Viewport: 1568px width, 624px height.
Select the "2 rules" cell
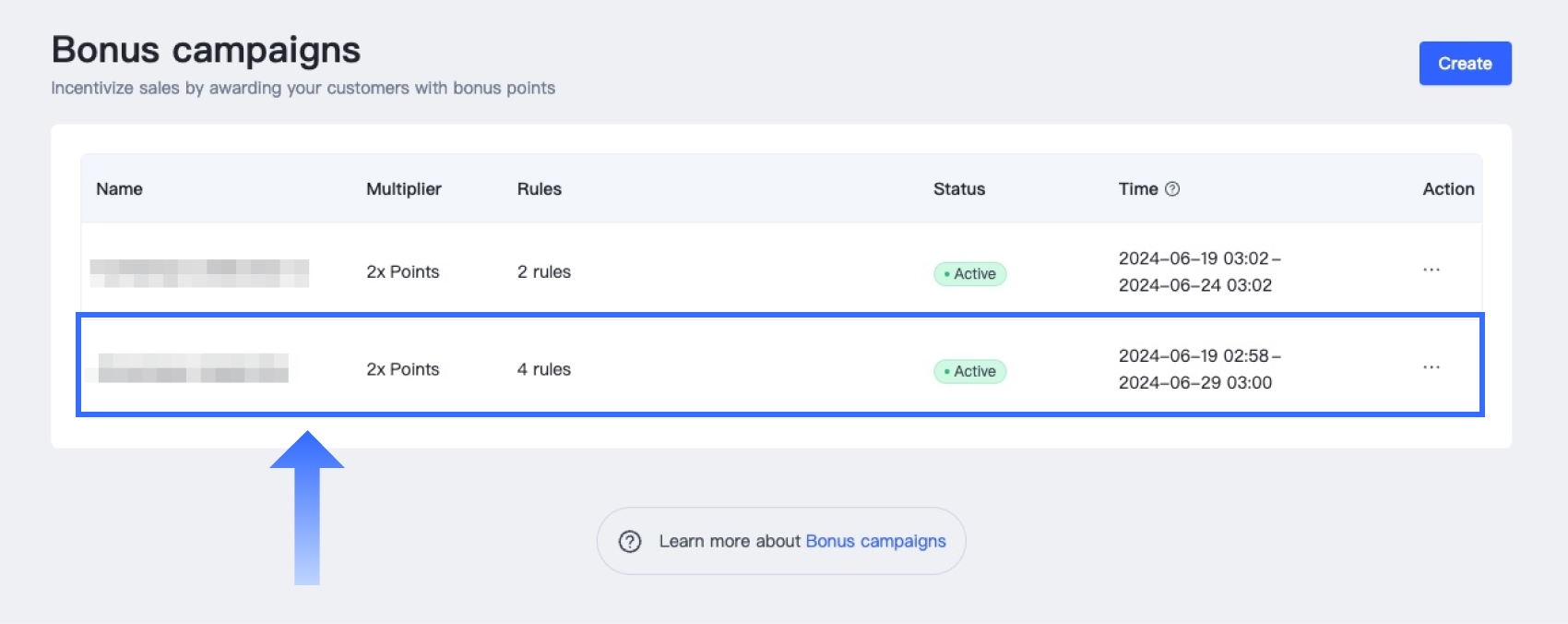click(x=544, y=272)
